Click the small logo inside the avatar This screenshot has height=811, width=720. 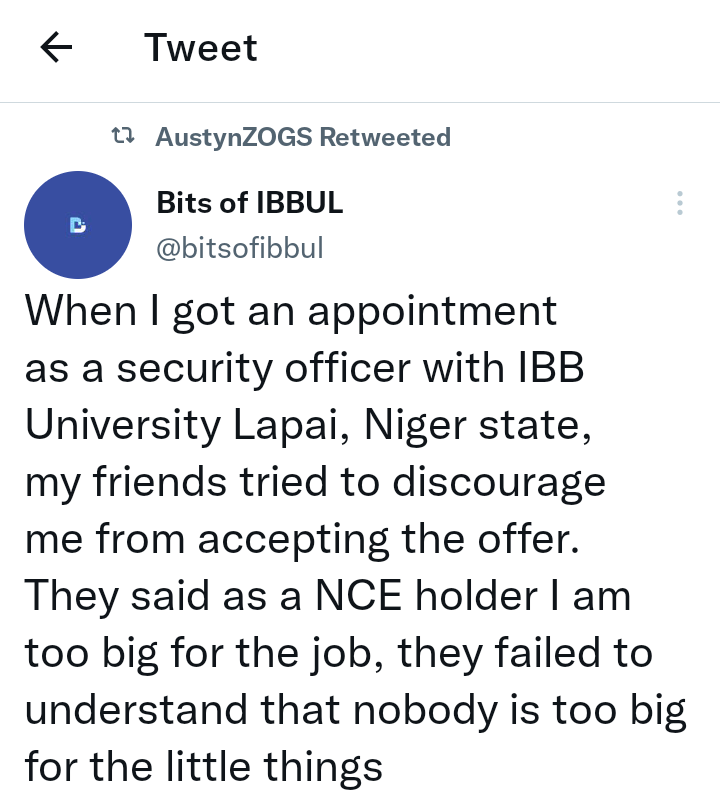78,226
